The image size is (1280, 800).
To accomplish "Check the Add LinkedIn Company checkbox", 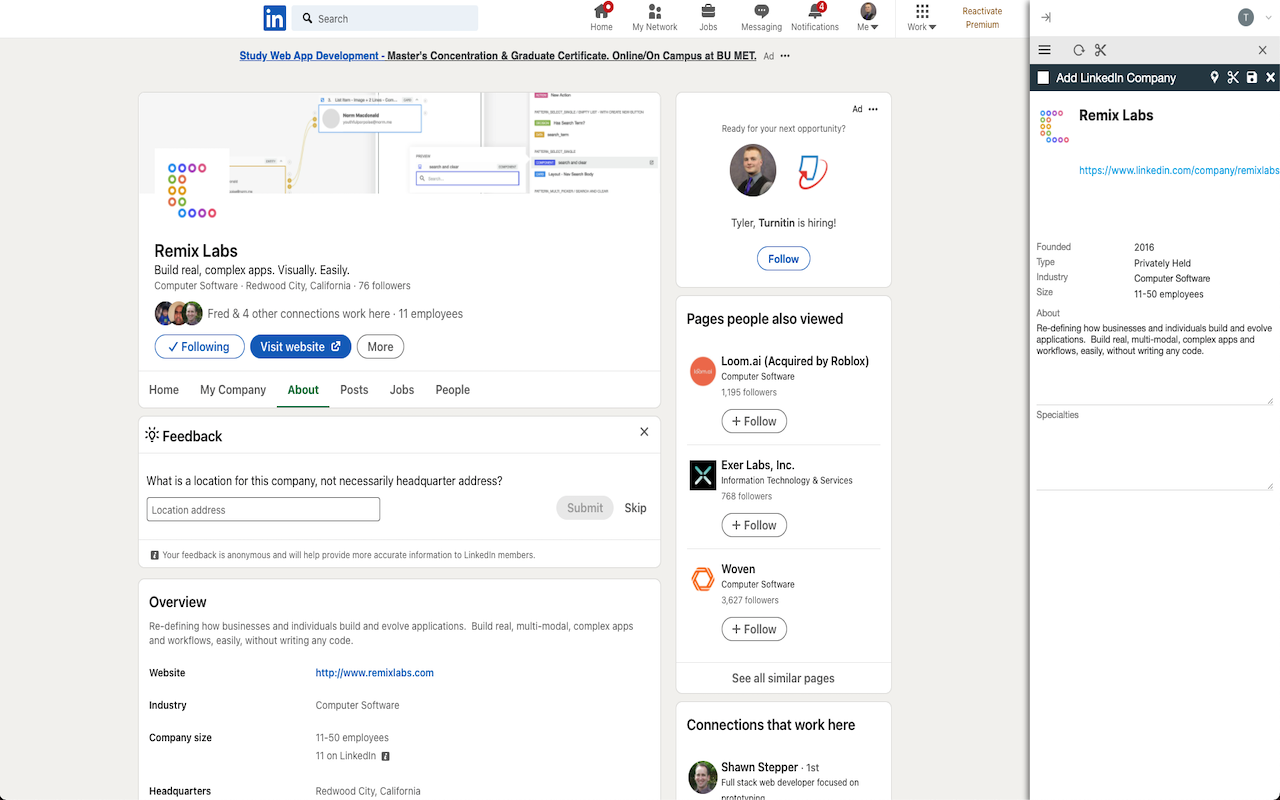I will (x=1043, y=77).
